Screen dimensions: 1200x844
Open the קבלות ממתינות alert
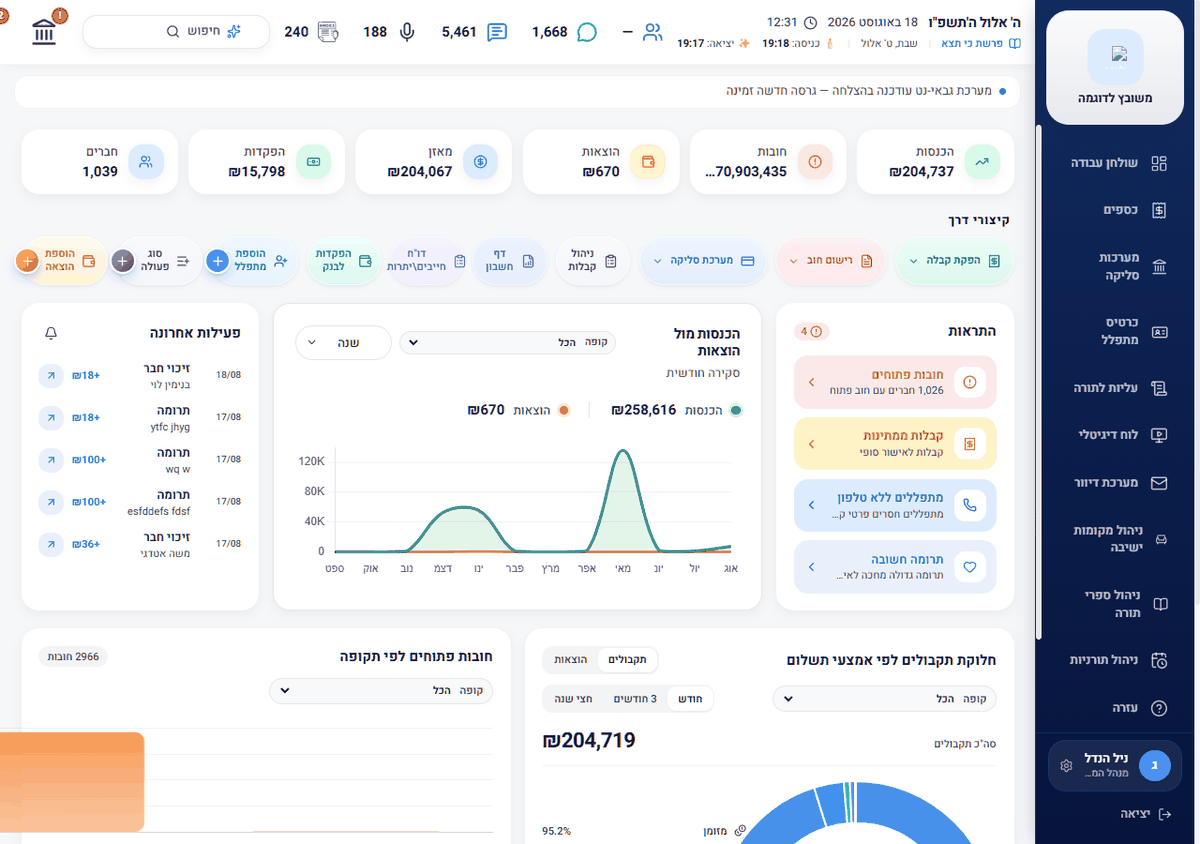pos(895,443)
